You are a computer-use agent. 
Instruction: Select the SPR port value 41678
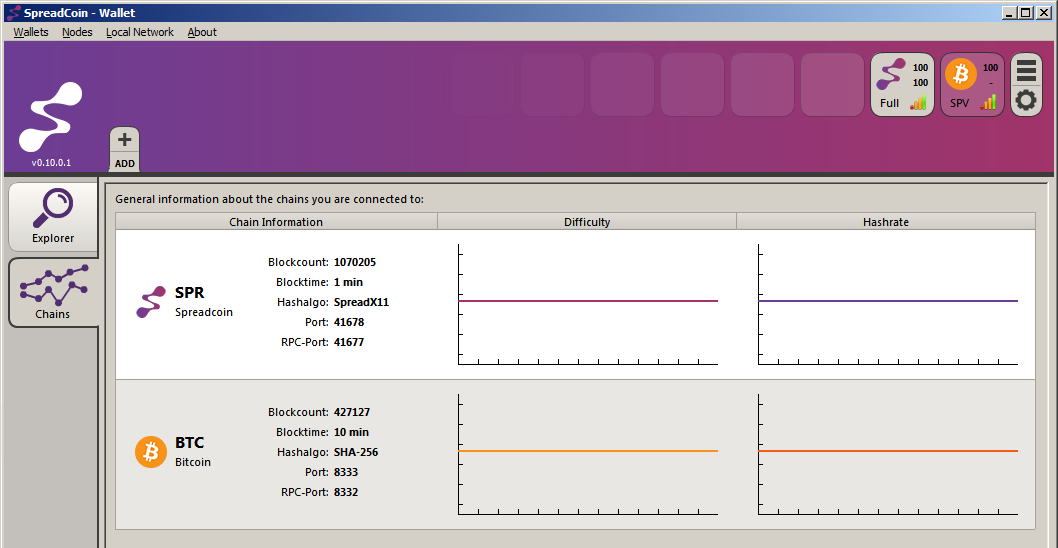pos(349,322)
